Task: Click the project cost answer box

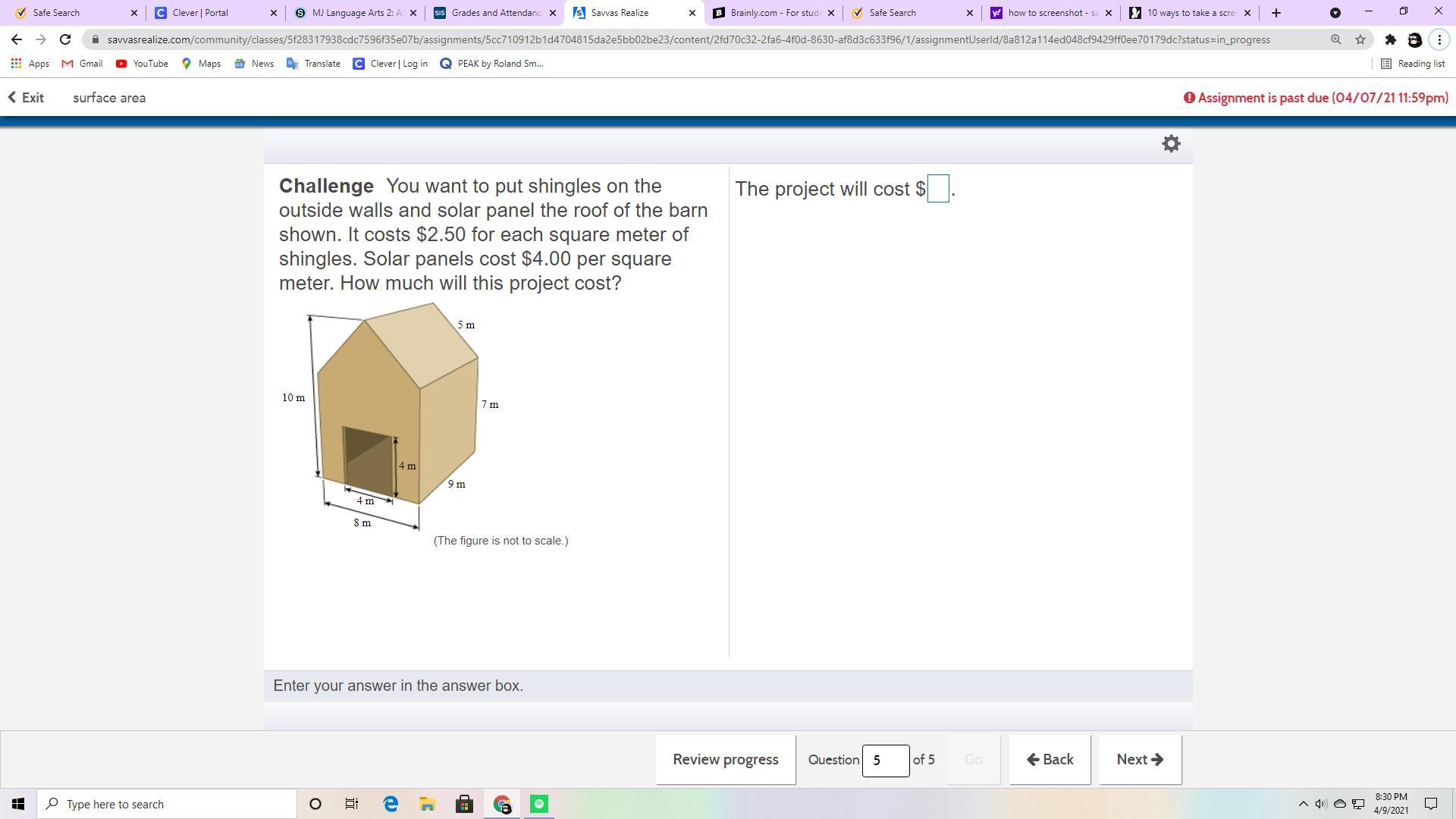Action: click(x=938, y=189)
